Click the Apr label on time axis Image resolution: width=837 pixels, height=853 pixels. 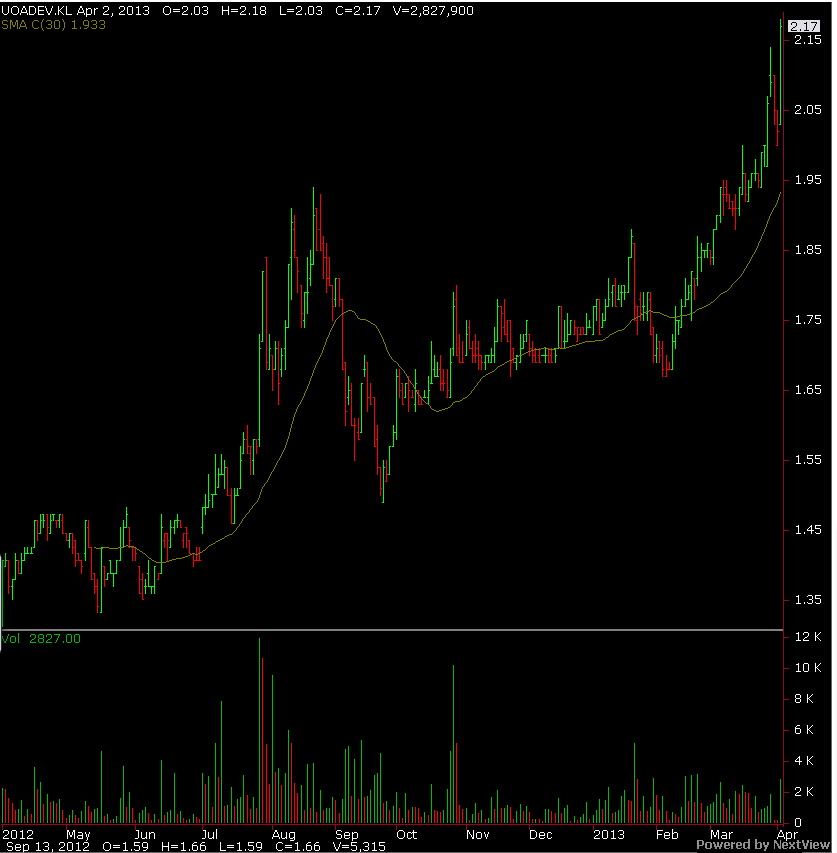click(x=787, y=834)
